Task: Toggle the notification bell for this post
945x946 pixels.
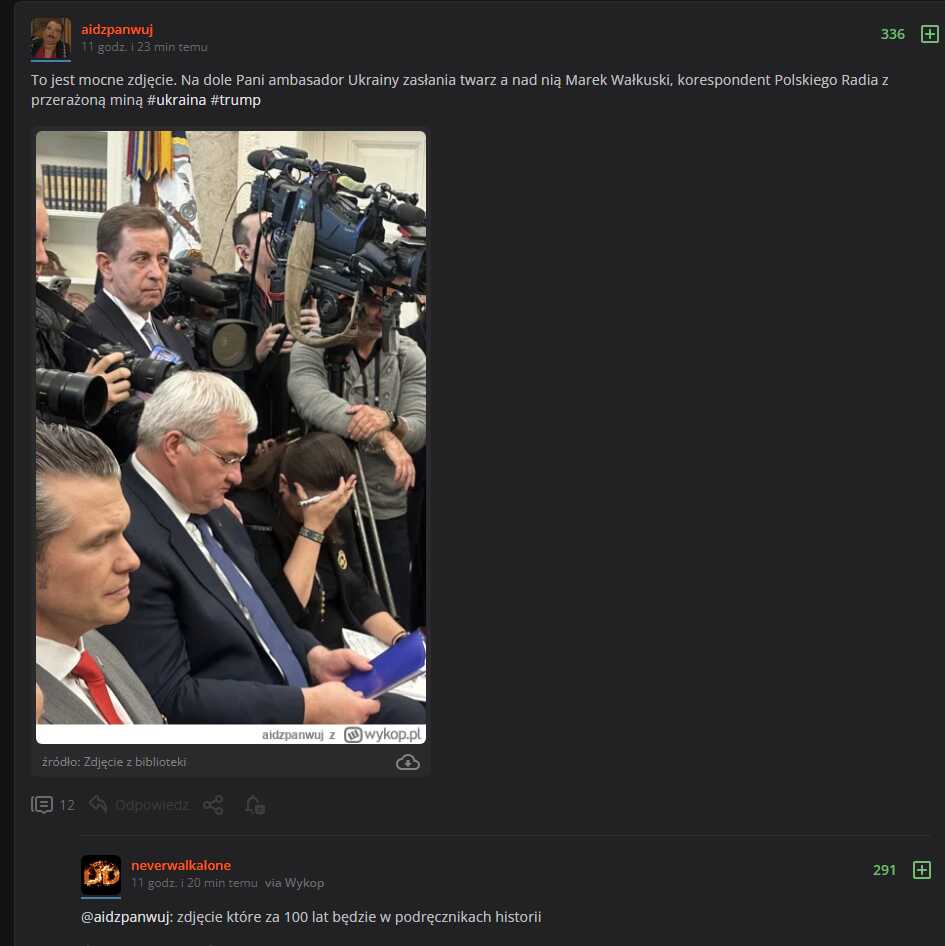Action: tap(255, 805)
